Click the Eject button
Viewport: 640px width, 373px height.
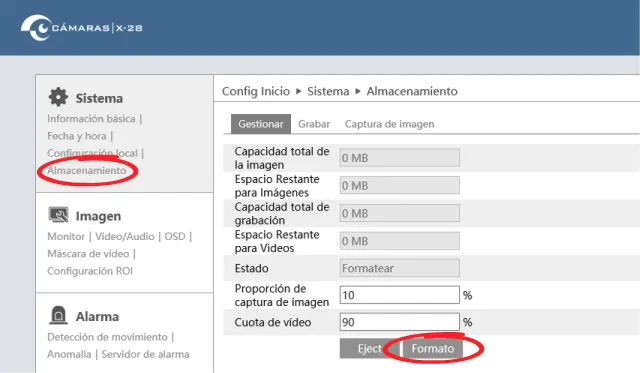(370, 349)
